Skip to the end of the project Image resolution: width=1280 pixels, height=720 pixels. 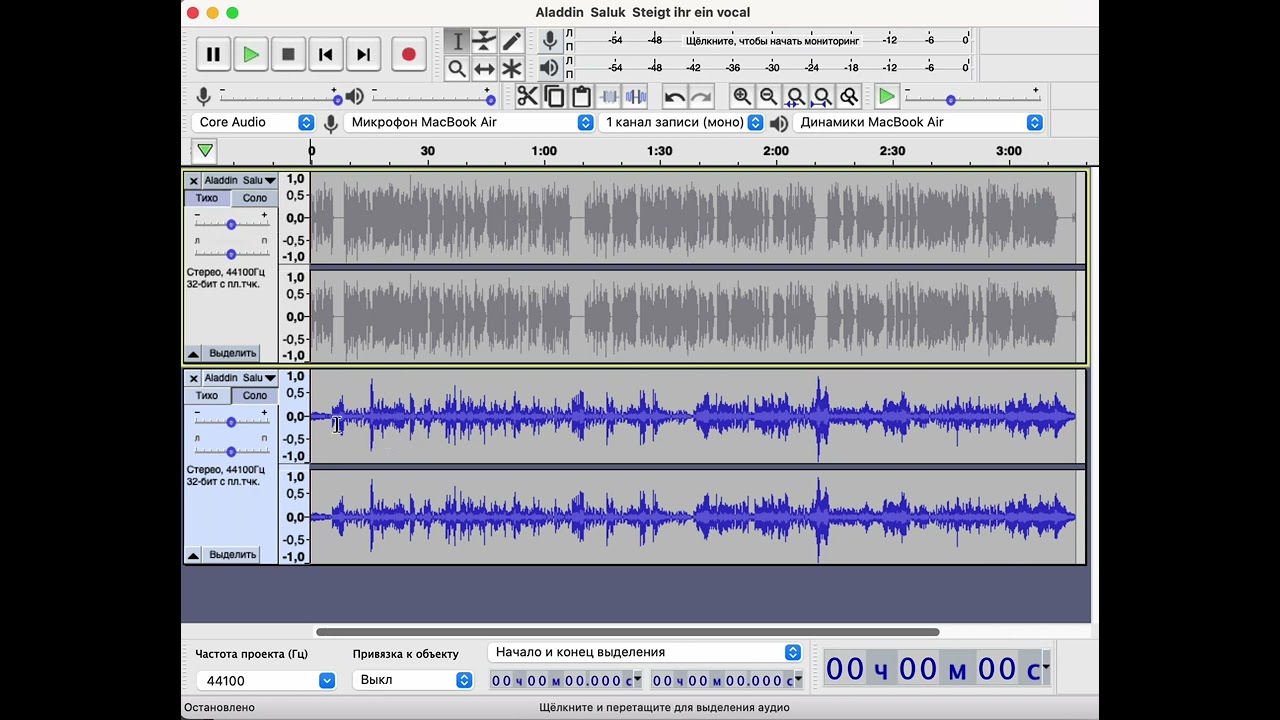click(x=363, y=55)
